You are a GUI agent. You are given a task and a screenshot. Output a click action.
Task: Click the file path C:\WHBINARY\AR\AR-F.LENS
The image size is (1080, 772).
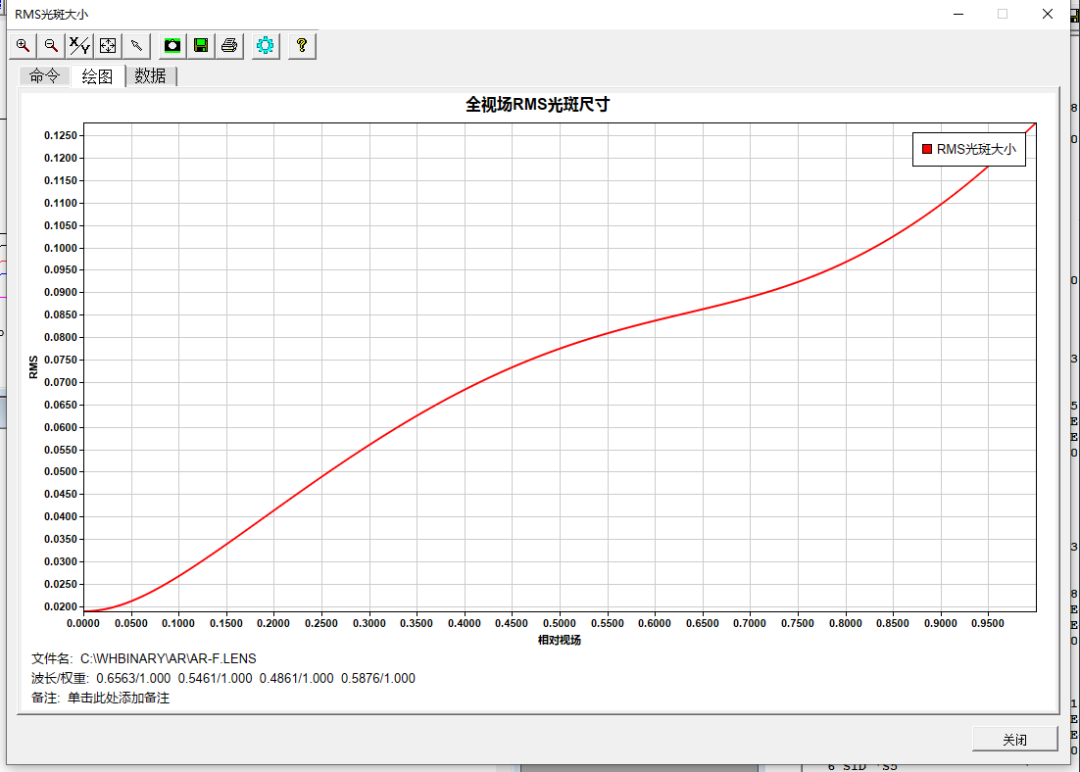(168, 658)
